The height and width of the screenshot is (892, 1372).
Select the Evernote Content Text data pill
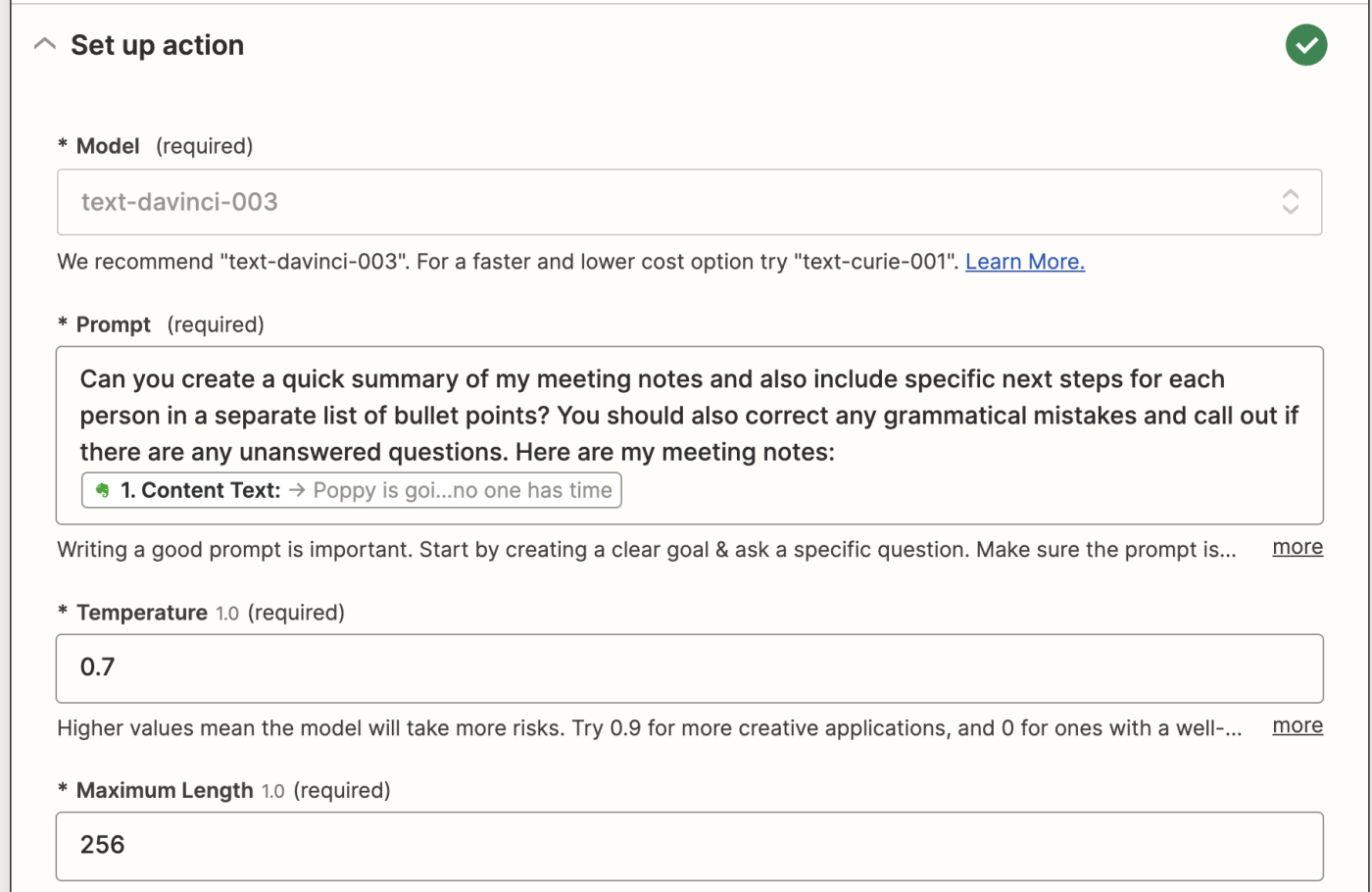click(352, 490)
